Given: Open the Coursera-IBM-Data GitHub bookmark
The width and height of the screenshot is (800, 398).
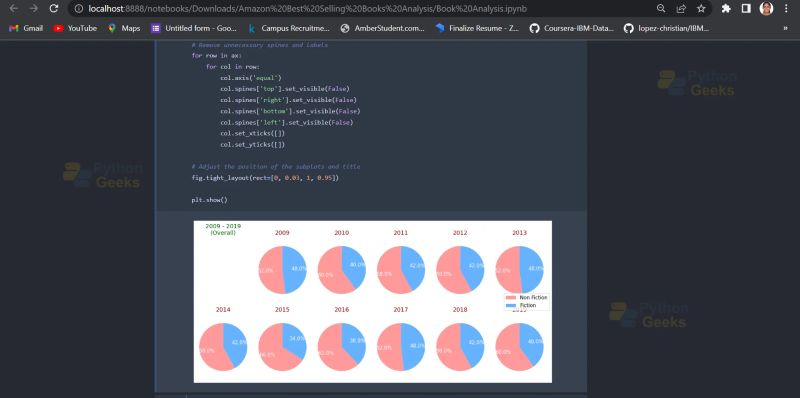Looking at the screenshot, I should 571,29.
